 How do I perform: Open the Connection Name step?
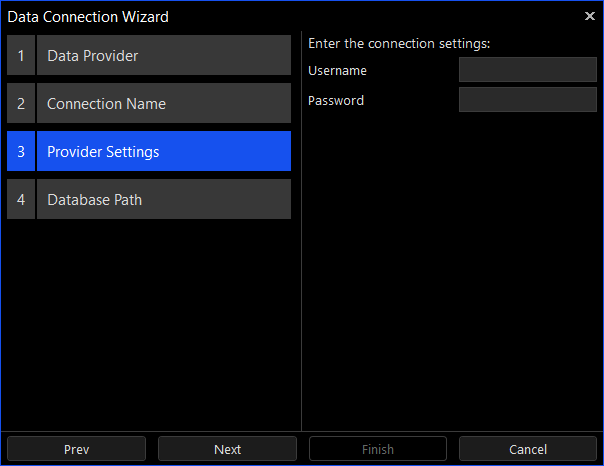pyautogui.click(x=164, y=104)
